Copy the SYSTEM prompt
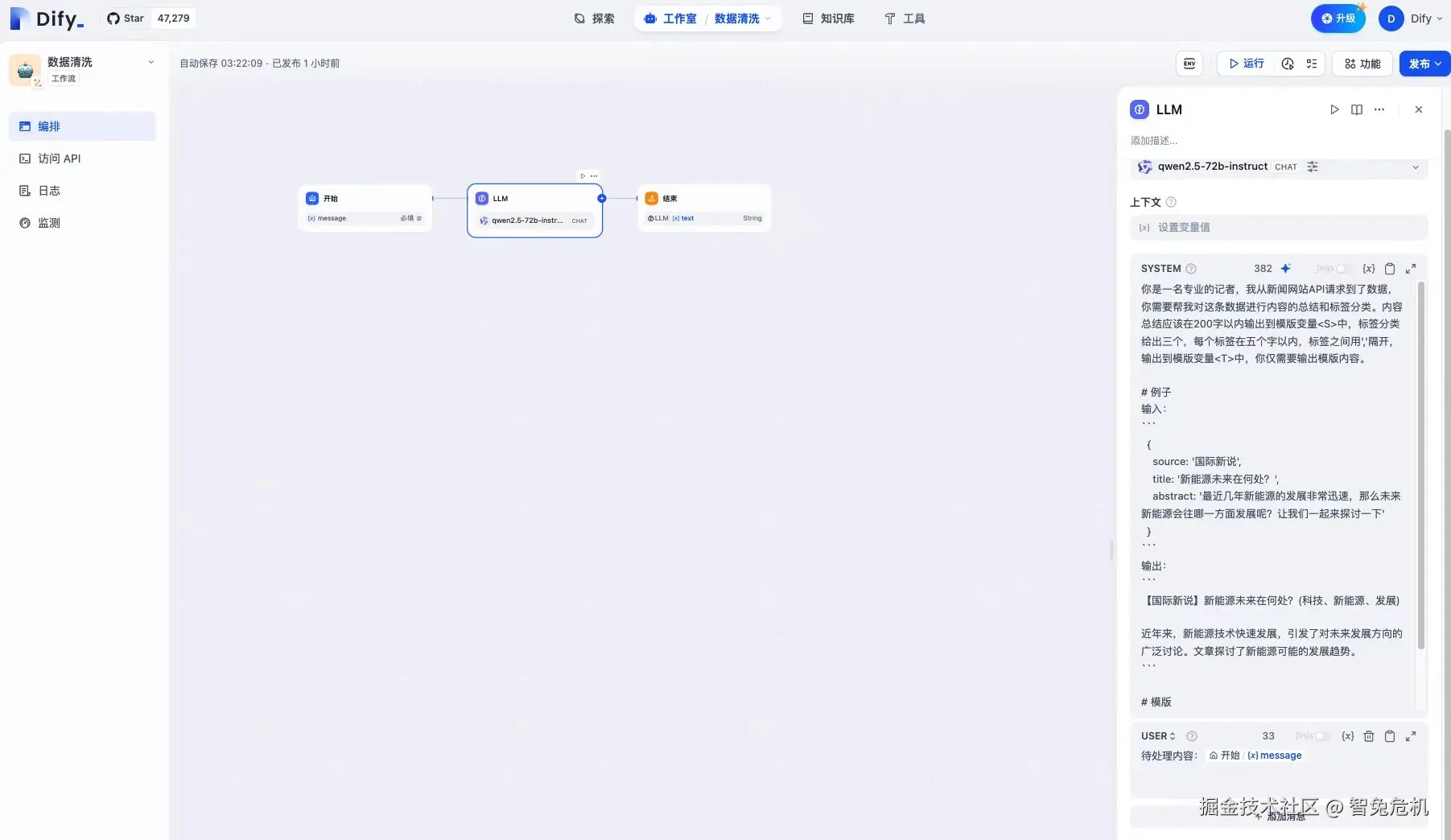1451x840 pixels. click(x=1390, y=269)
